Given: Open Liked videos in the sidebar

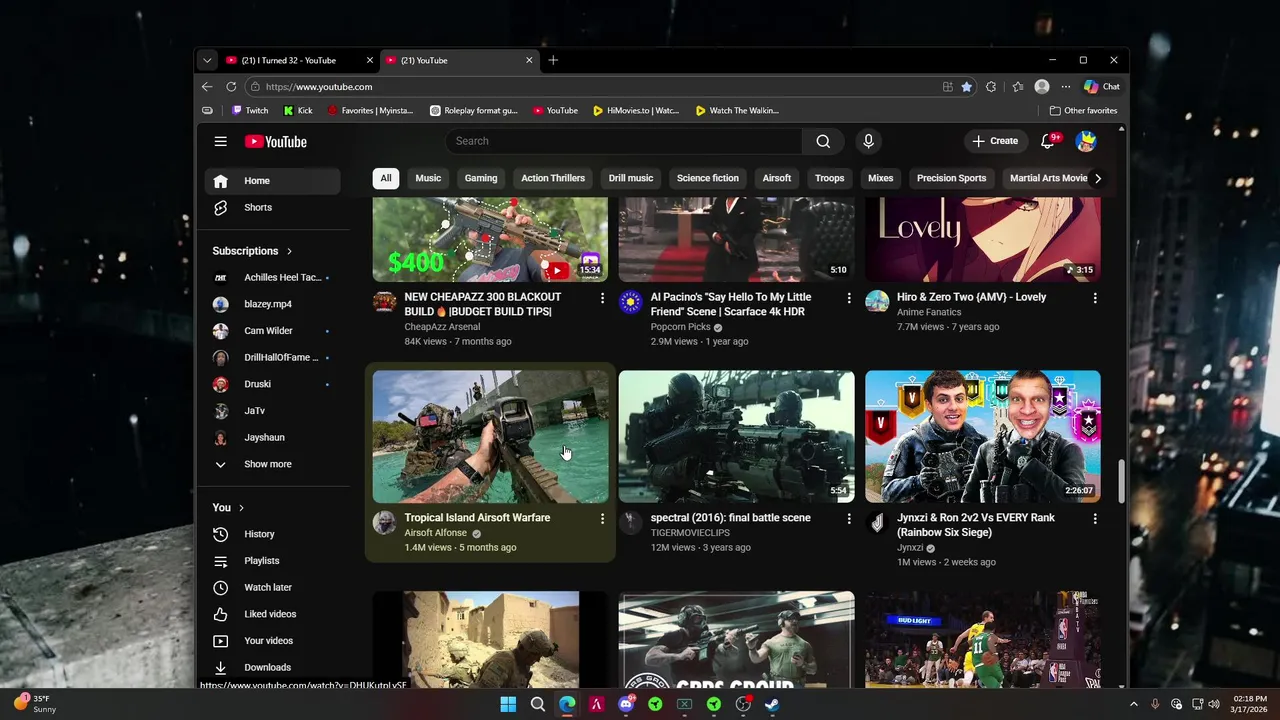Looking at the screenshot, I should coord(273,614).
